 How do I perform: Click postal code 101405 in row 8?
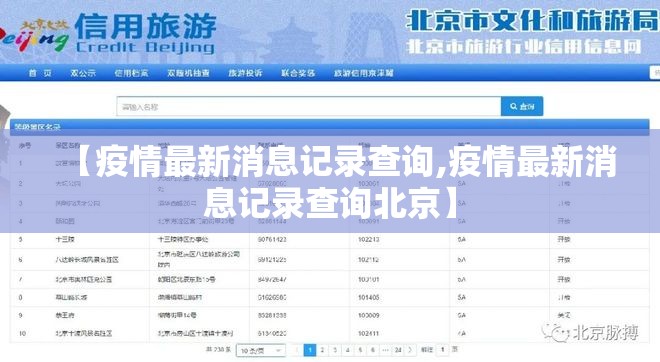coord(369,297)
